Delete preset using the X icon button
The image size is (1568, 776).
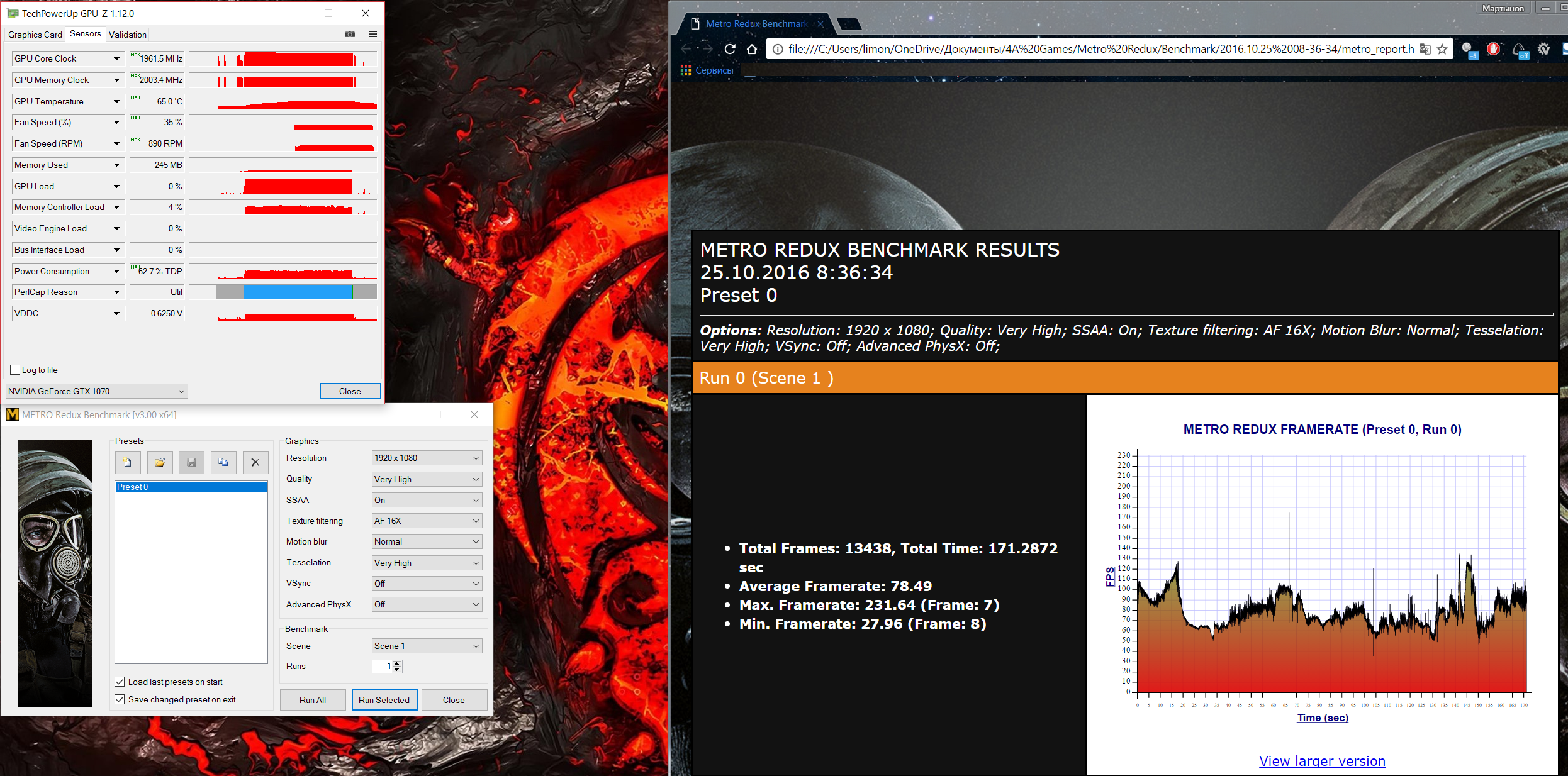tap(255, 462)
